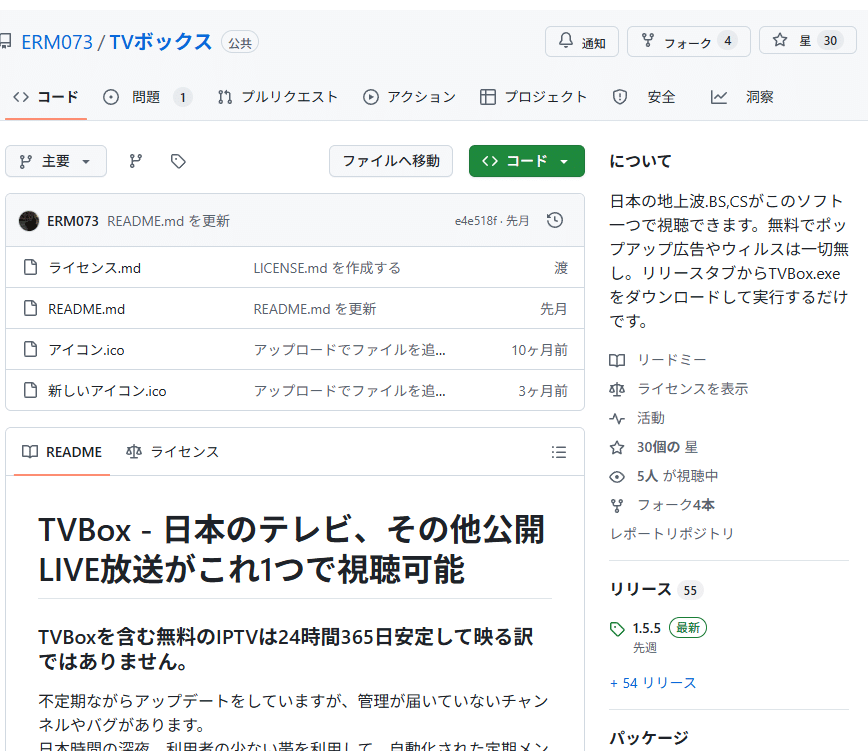Open the ERM073 owner link
The image size is (868, 751).
(56, 42)
